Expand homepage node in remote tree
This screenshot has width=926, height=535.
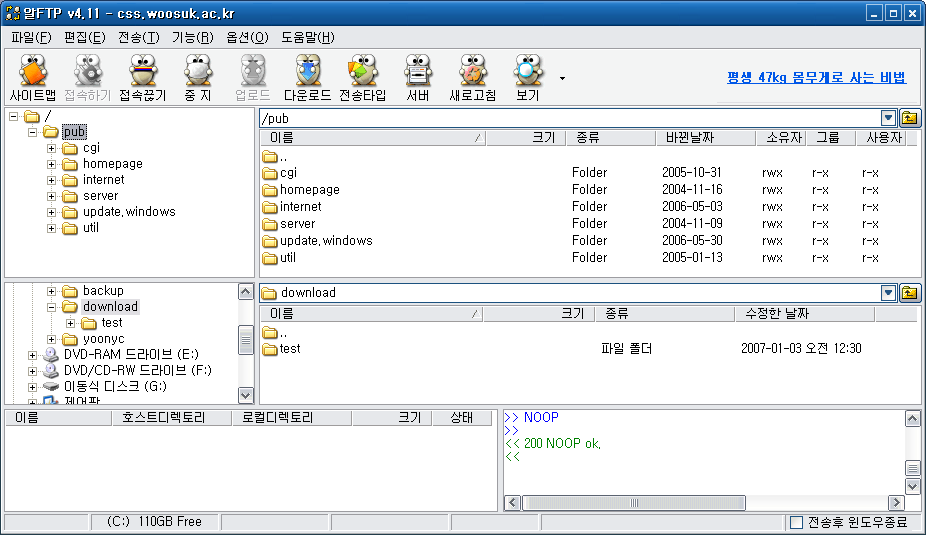(x=51, y=164)
